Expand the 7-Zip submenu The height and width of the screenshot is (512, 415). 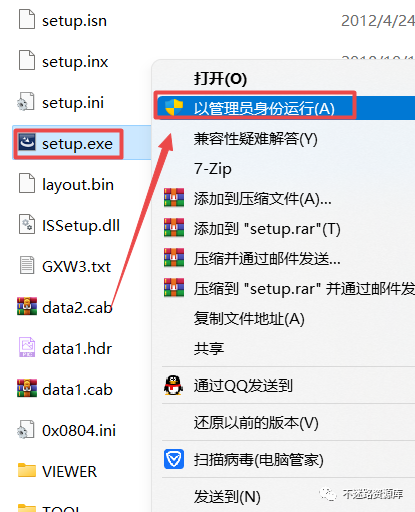point(213,169)
